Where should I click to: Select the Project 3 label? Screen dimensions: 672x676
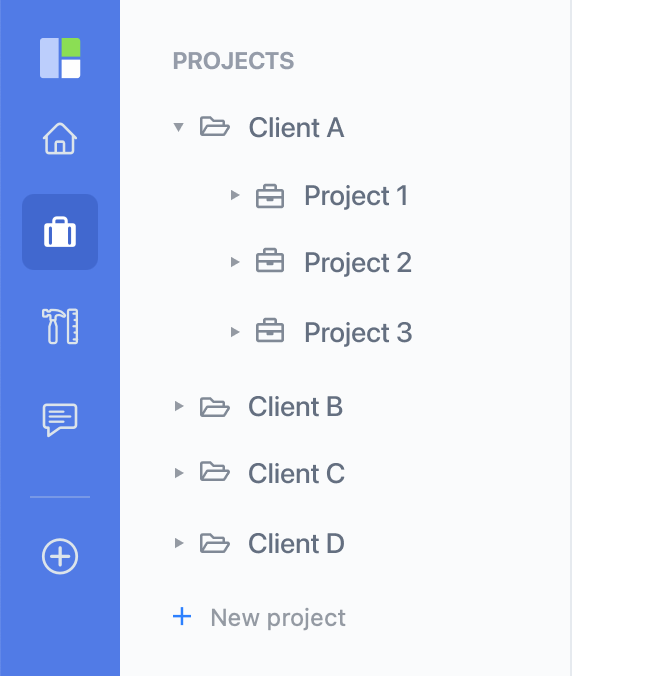(x=358, y=333)
